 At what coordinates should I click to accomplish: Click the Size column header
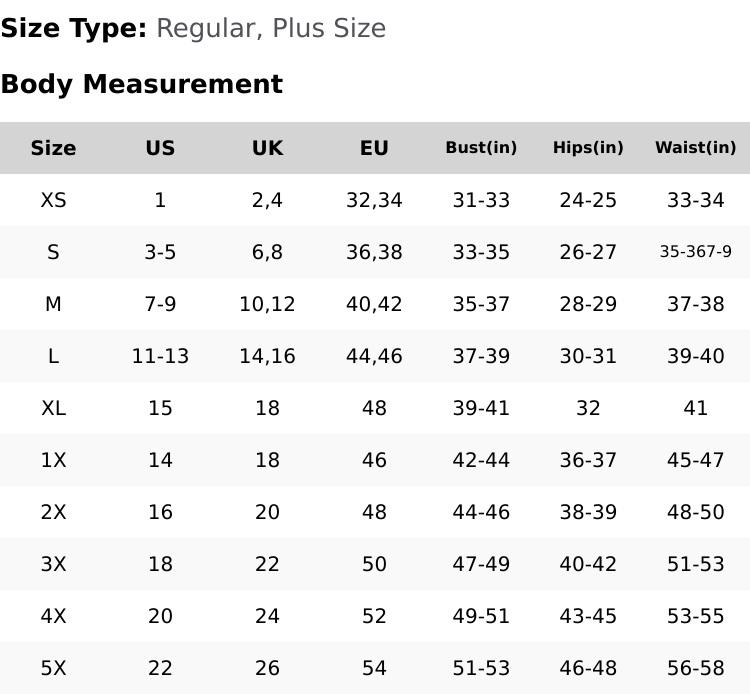click(53, 148)
